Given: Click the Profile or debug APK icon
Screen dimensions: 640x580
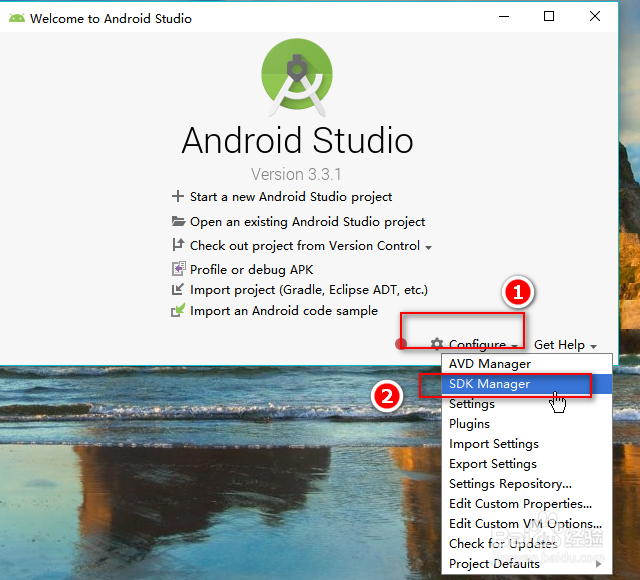Looking at the screenshot, I should pos(178,269).
